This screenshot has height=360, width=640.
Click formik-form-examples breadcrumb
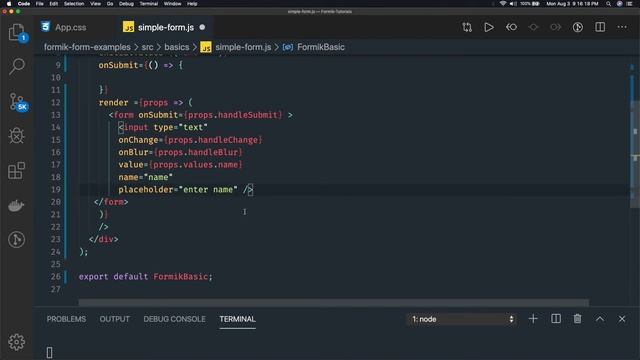click(x=87, y=47)
